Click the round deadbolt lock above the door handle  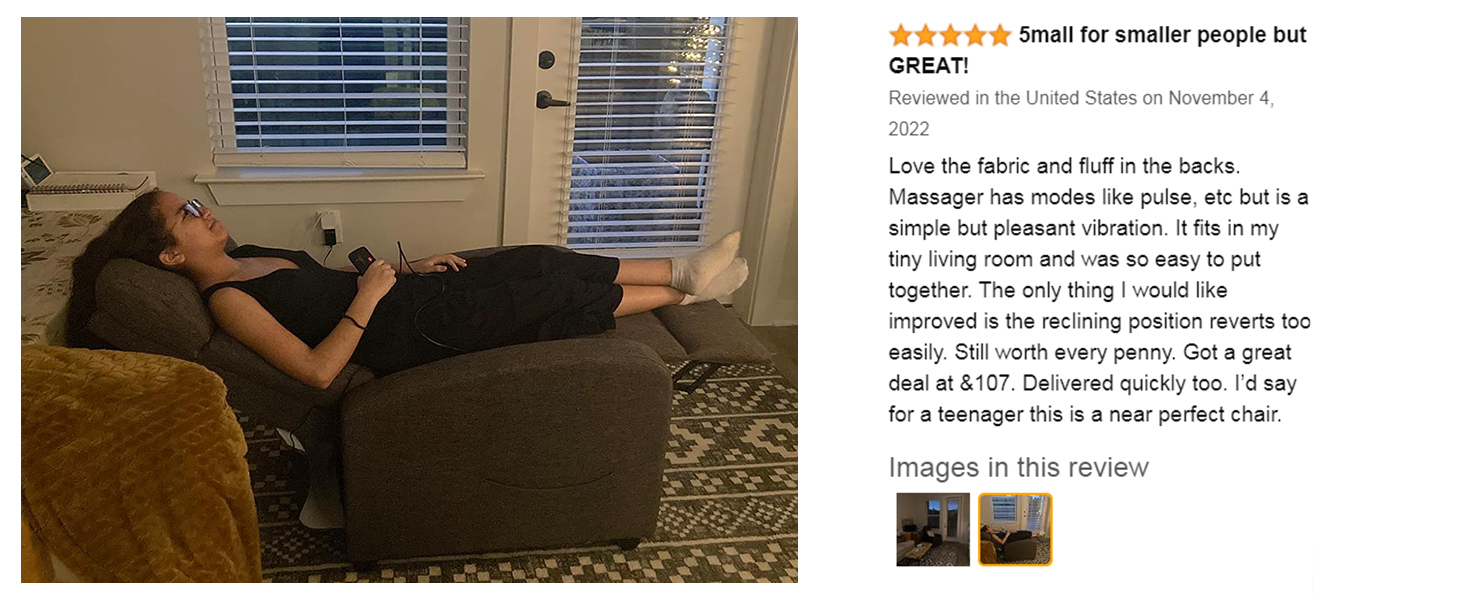(x=546, y=59)
